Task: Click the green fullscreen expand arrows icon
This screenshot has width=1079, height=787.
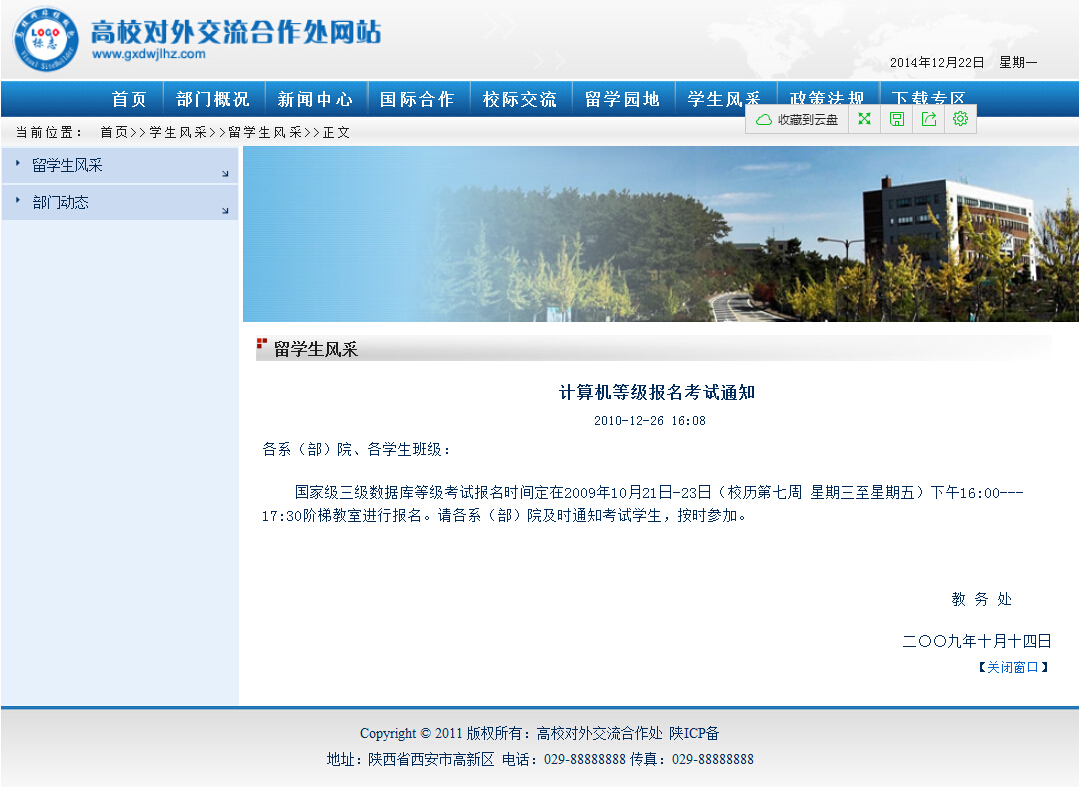Action: [864, 119]
